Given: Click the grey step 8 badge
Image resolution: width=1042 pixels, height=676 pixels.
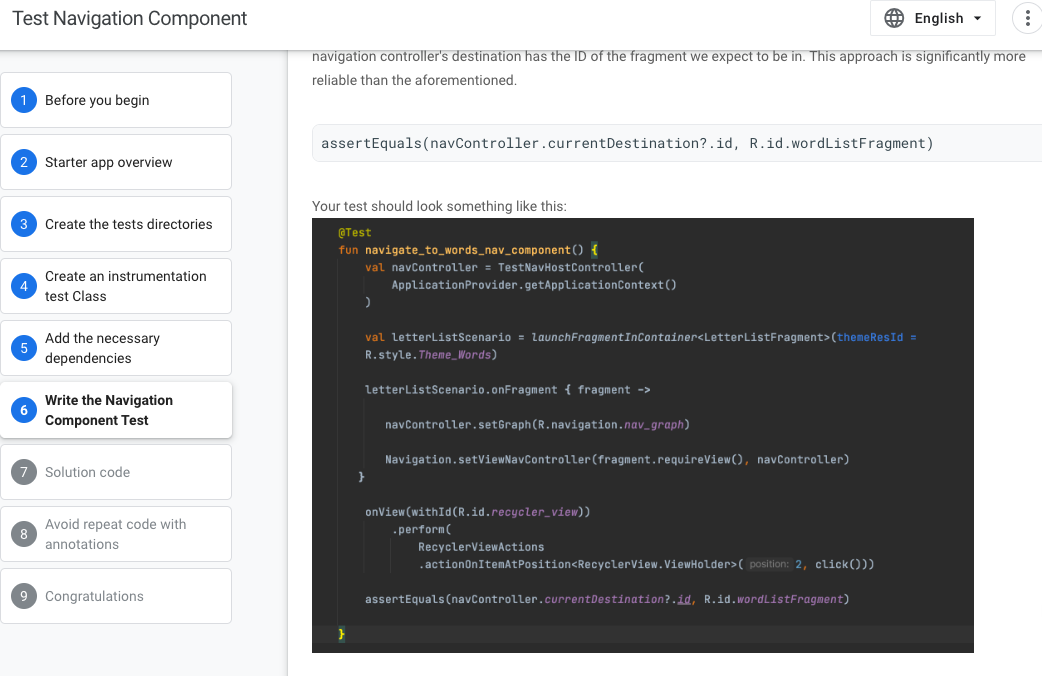Looking at the screenshot, I should coord(25,534).
